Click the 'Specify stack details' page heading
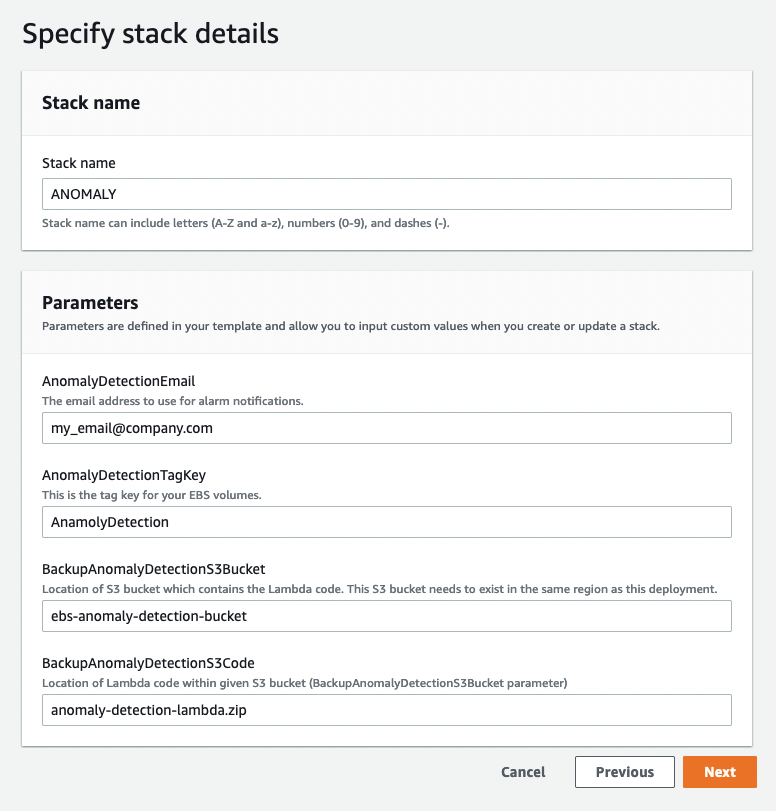 [150, 34]
